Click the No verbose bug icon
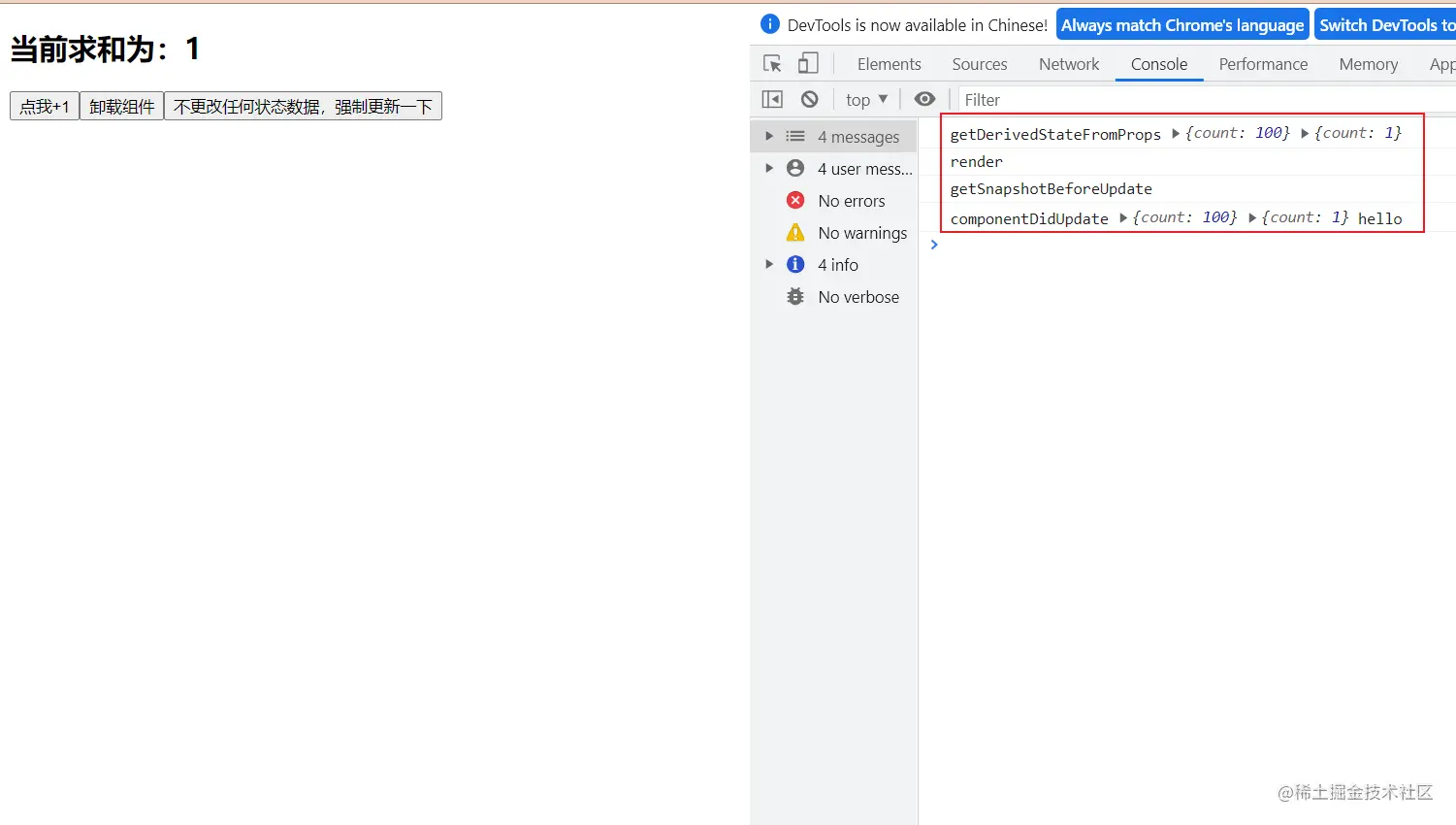1456x825 pixels. tap(795, 296)
